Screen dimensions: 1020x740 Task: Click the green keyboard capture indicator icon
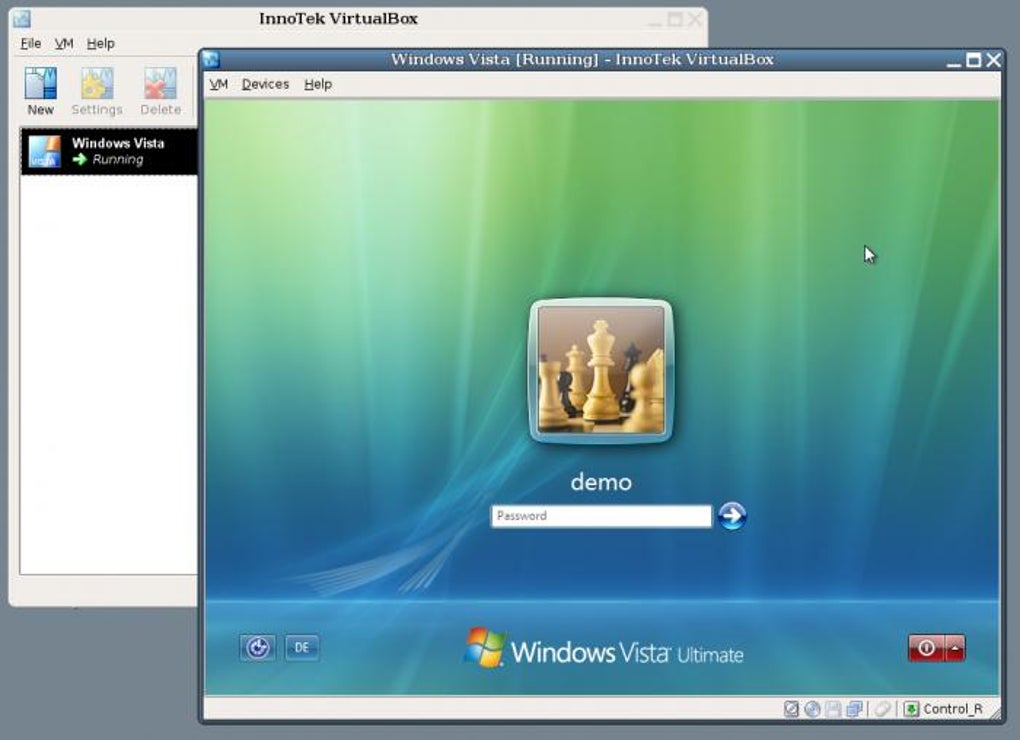click(911, 709)
